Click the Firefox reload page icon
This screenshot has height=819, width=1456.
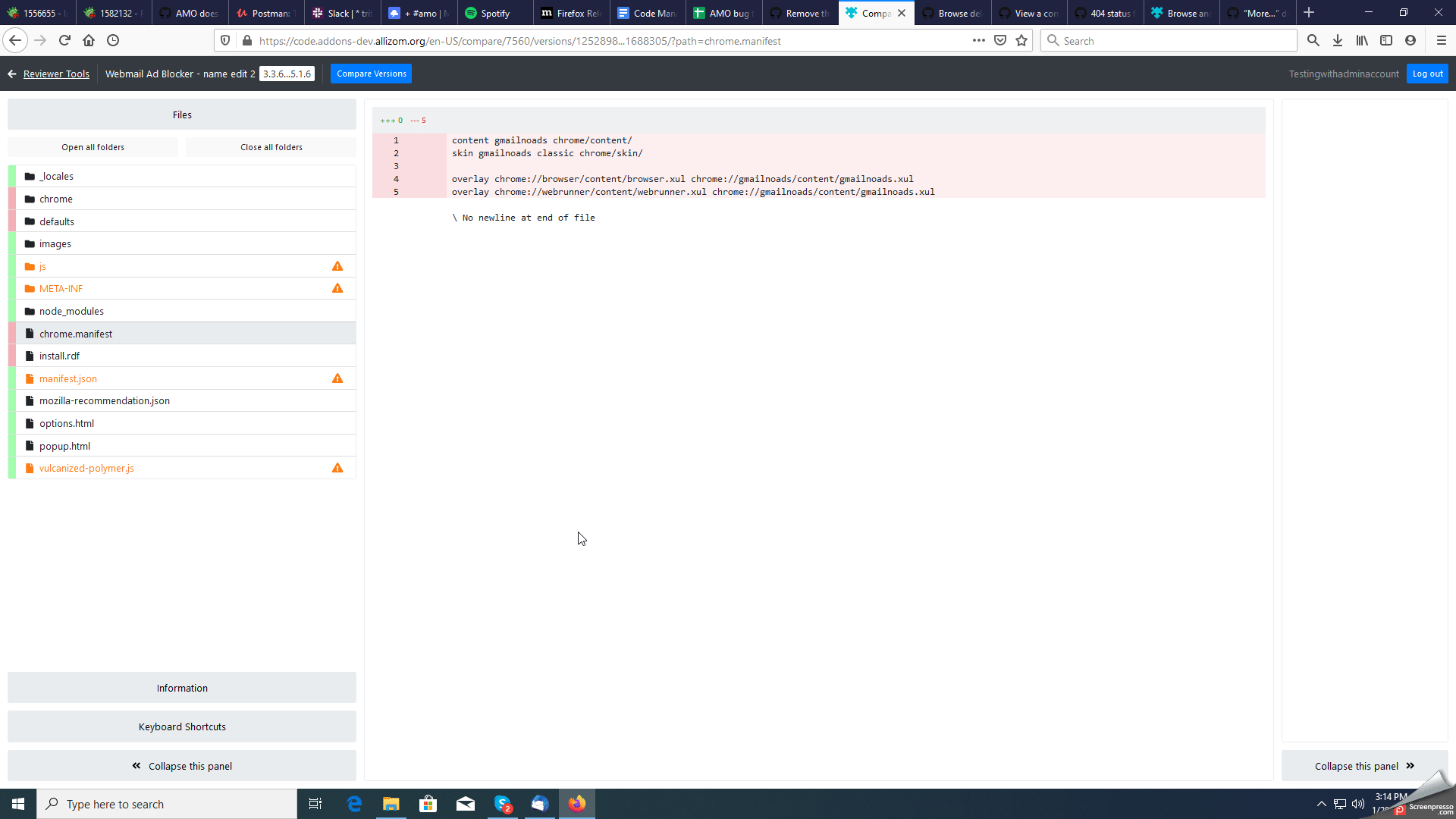[64, 40]
